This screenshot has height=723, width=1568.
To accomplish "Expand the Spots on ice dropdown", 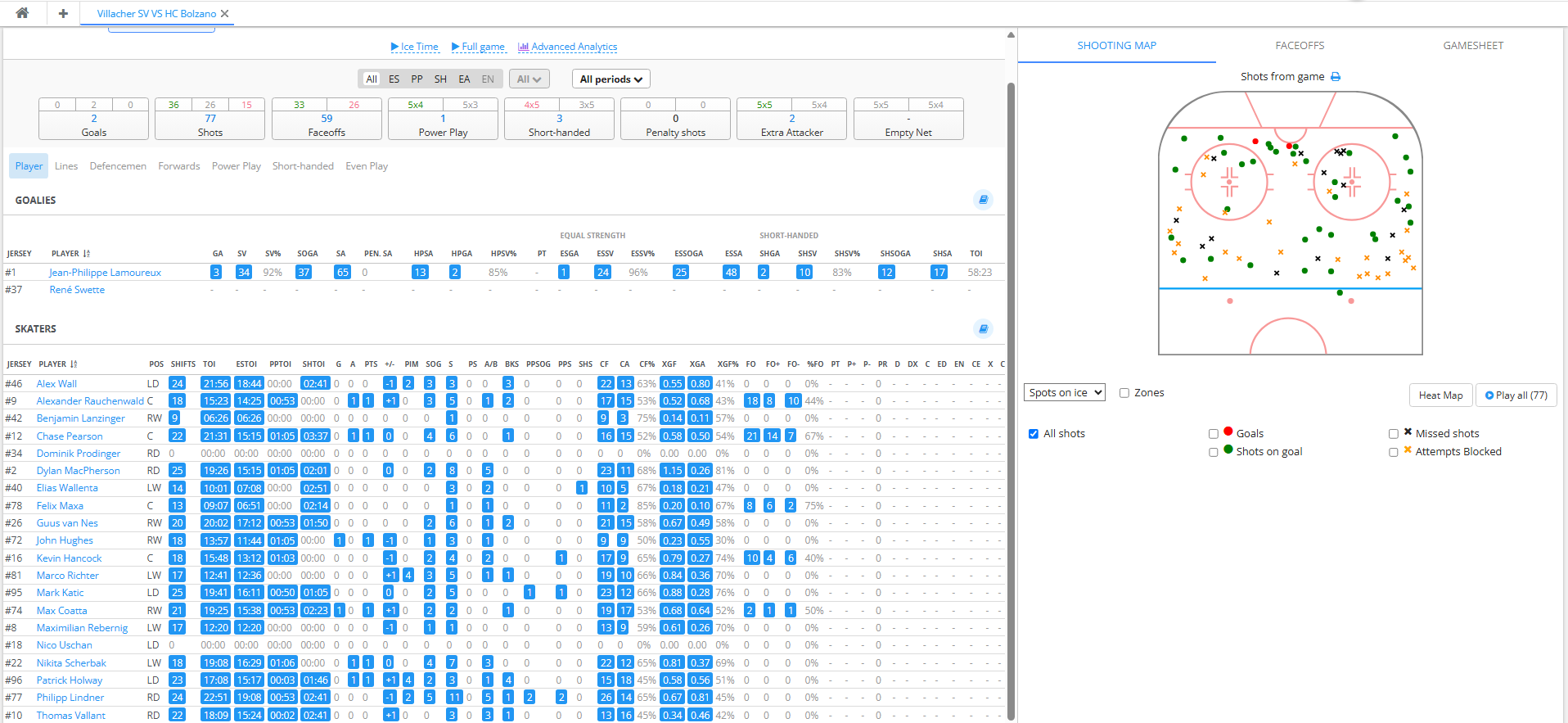I will pyautogui.click(x=1064, y=393).
